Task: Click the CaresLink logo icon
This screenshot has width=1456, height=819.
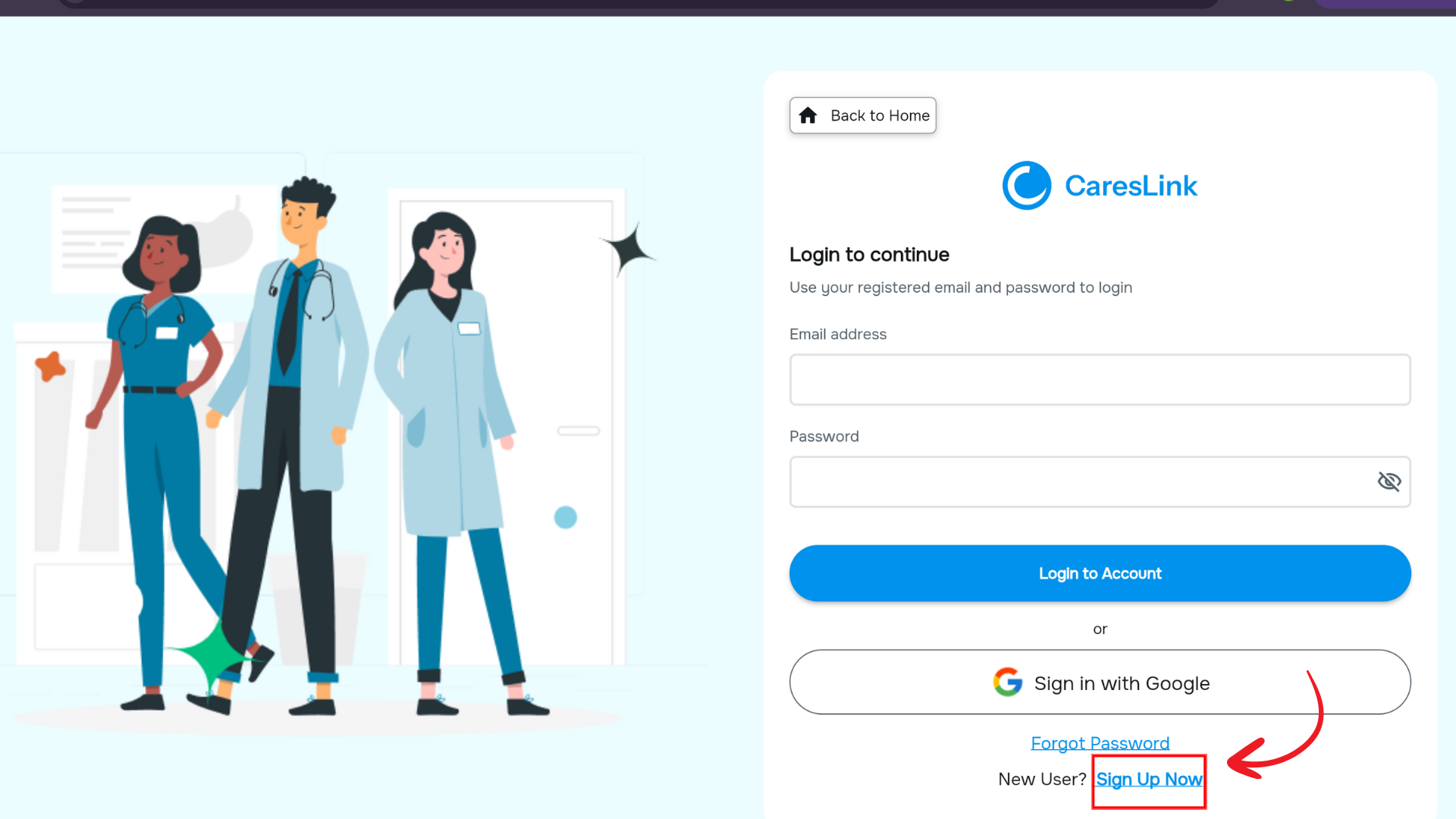Action: (x=1027, y=185)
